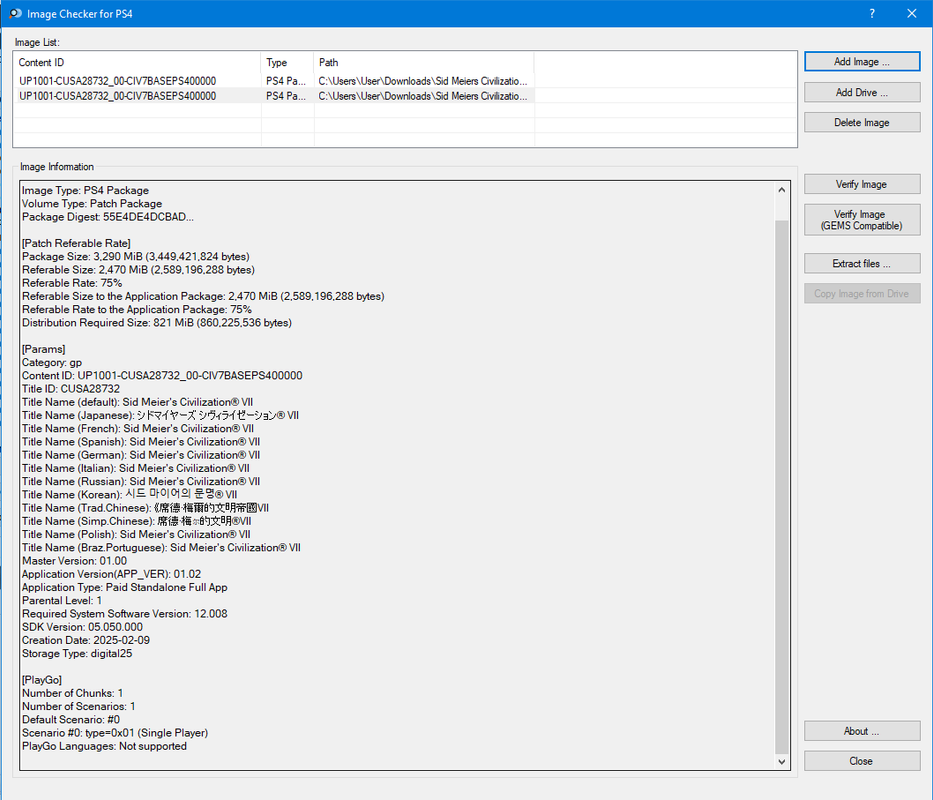This screenshot has height=800, width=933.
Task: Click the Verify Image button
Action: [x=862, y=185]
